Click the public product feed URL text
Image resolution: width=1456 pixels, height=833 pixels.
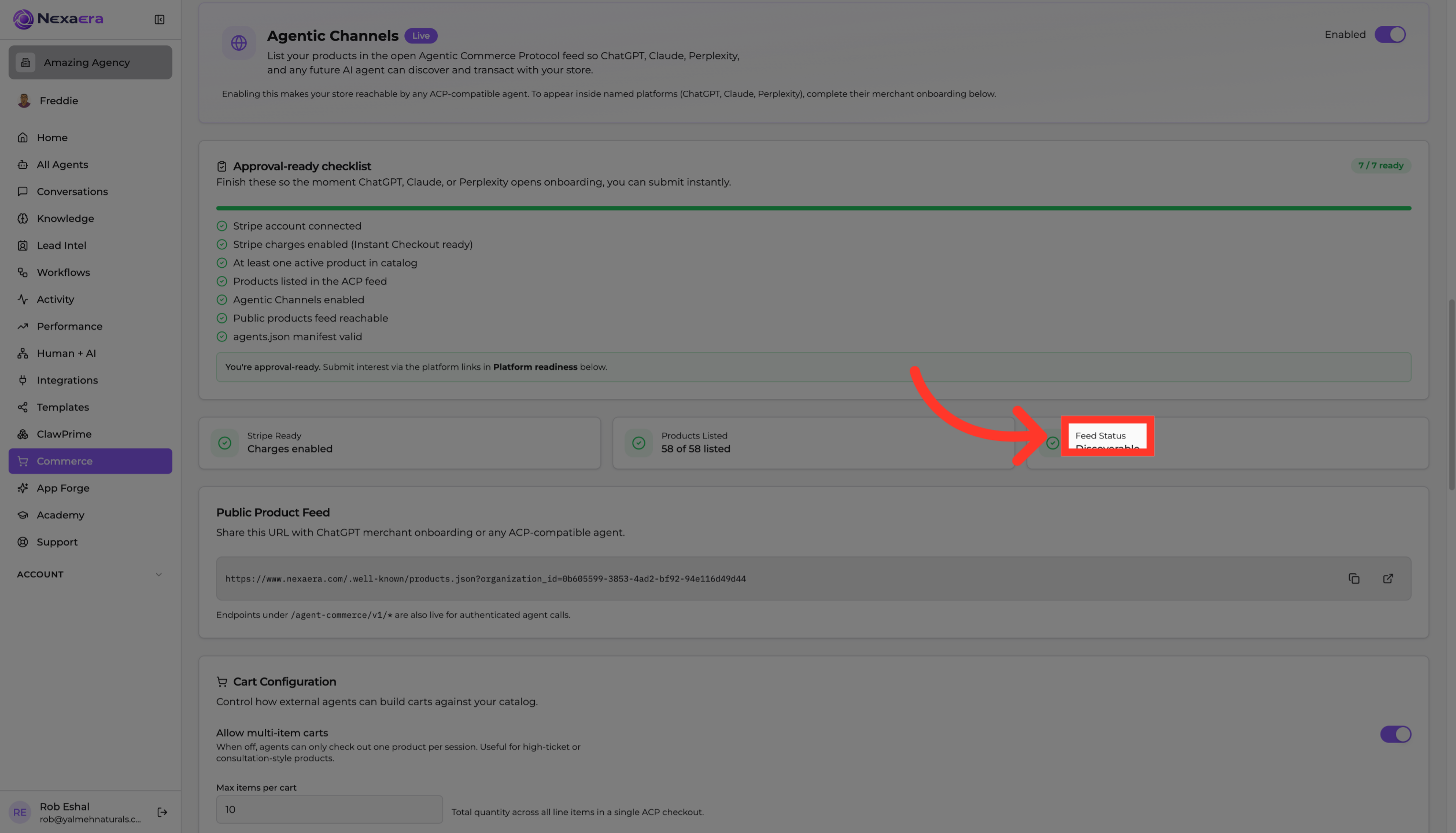(486, 579)
